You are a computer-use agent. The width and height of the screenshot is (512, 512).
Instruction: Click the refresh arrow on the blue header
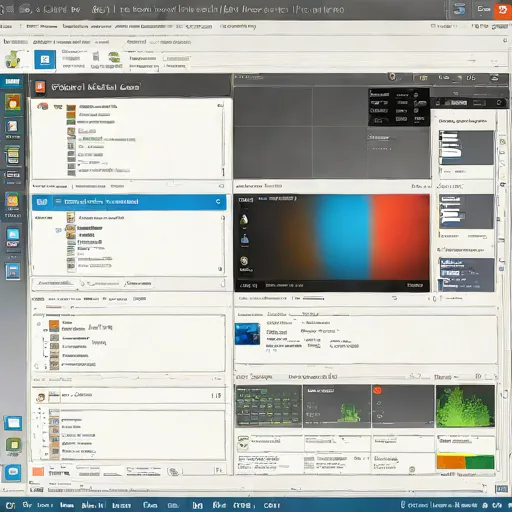[218, 202]
